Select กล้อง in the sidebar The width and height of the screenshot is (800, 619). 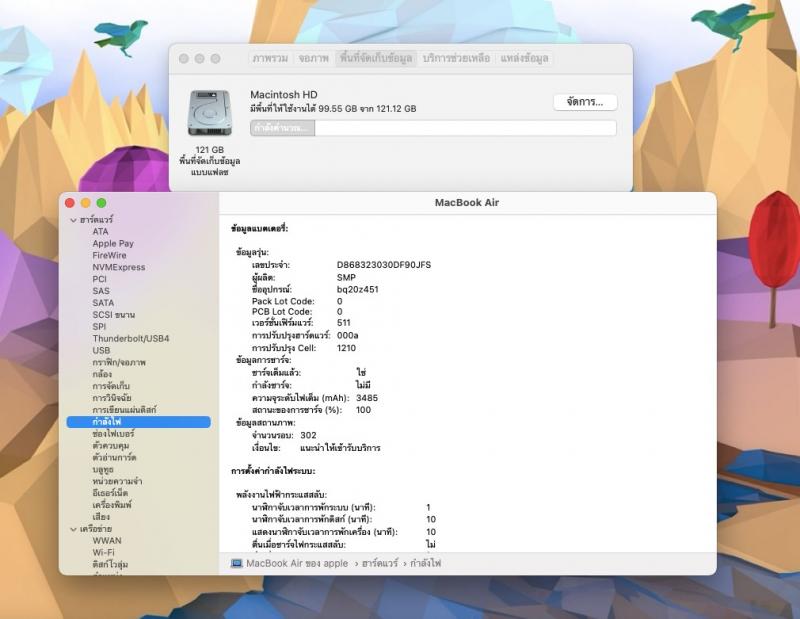click(x=102, y=374)
